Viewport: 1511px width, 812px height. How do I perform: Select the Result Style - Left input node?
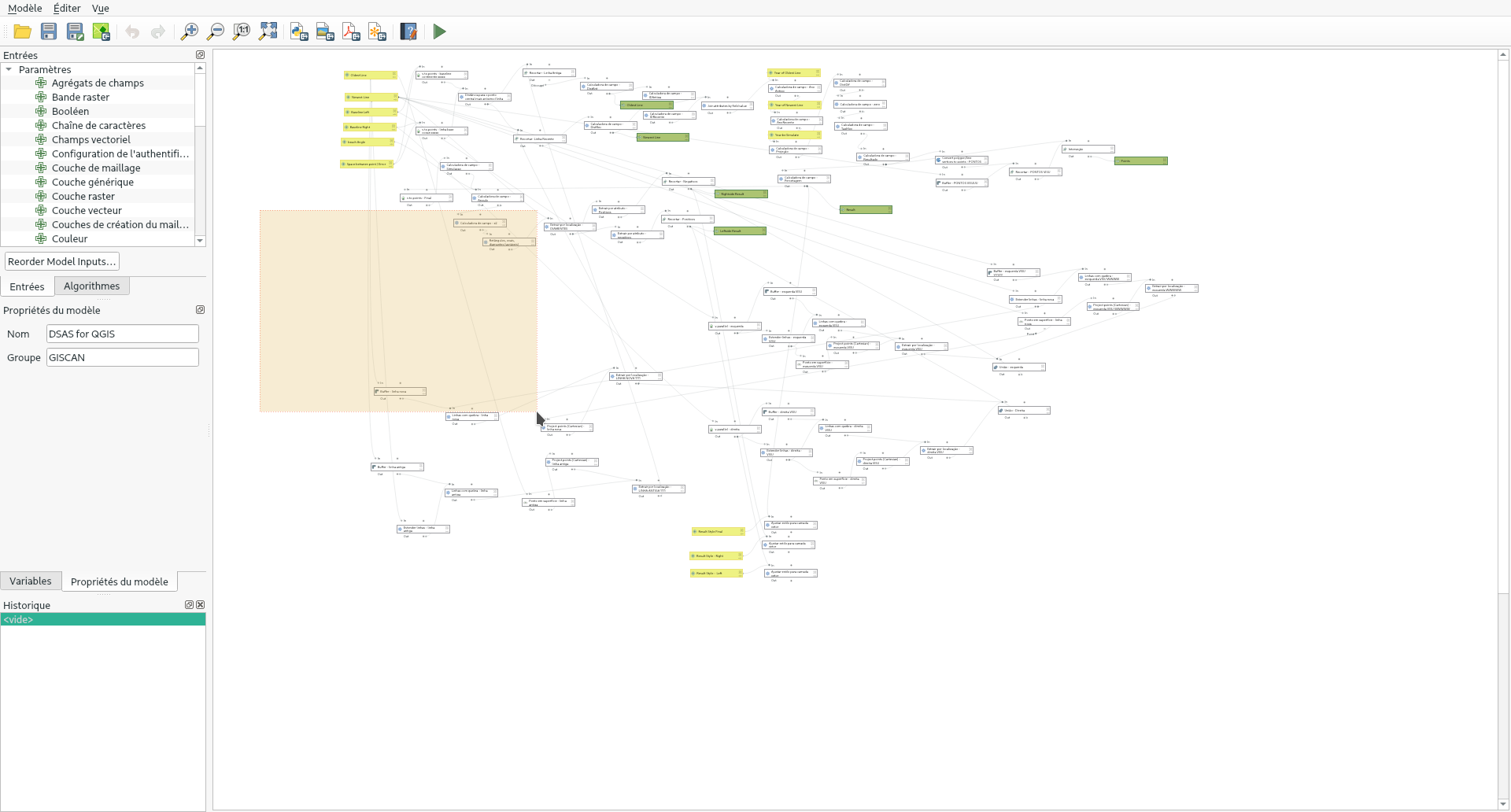(x=717, y=574)
